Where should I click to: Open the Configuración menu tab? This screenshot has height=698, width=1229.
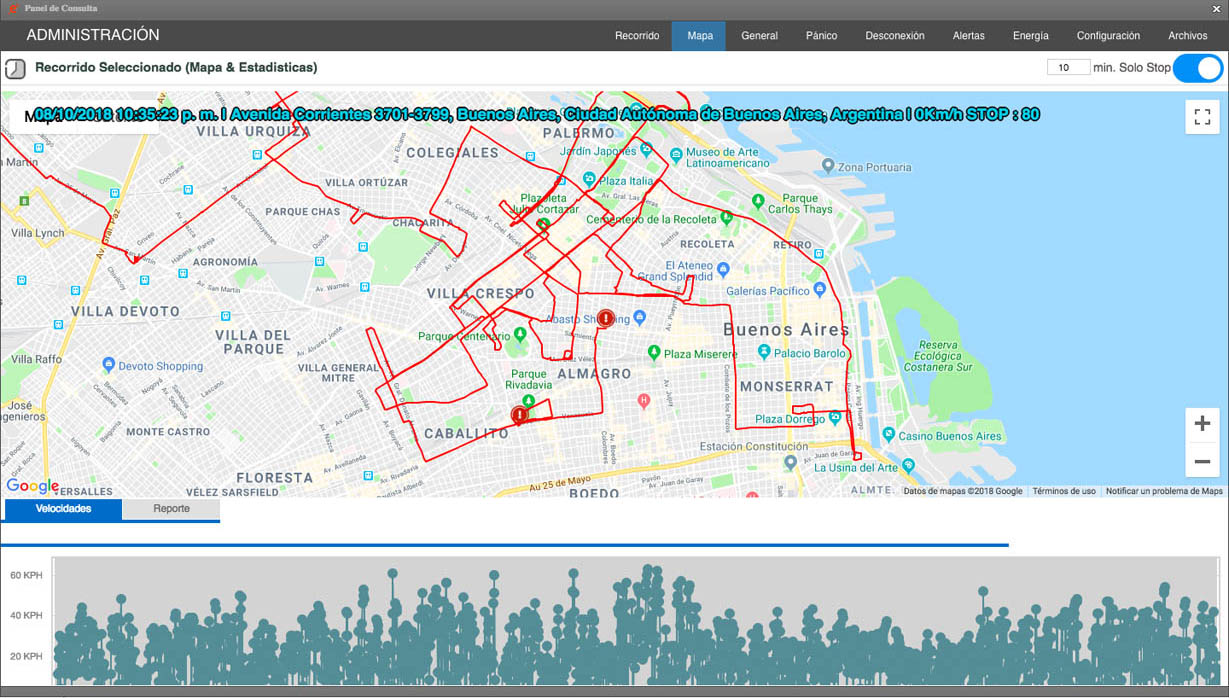[x=1108, y=36]
